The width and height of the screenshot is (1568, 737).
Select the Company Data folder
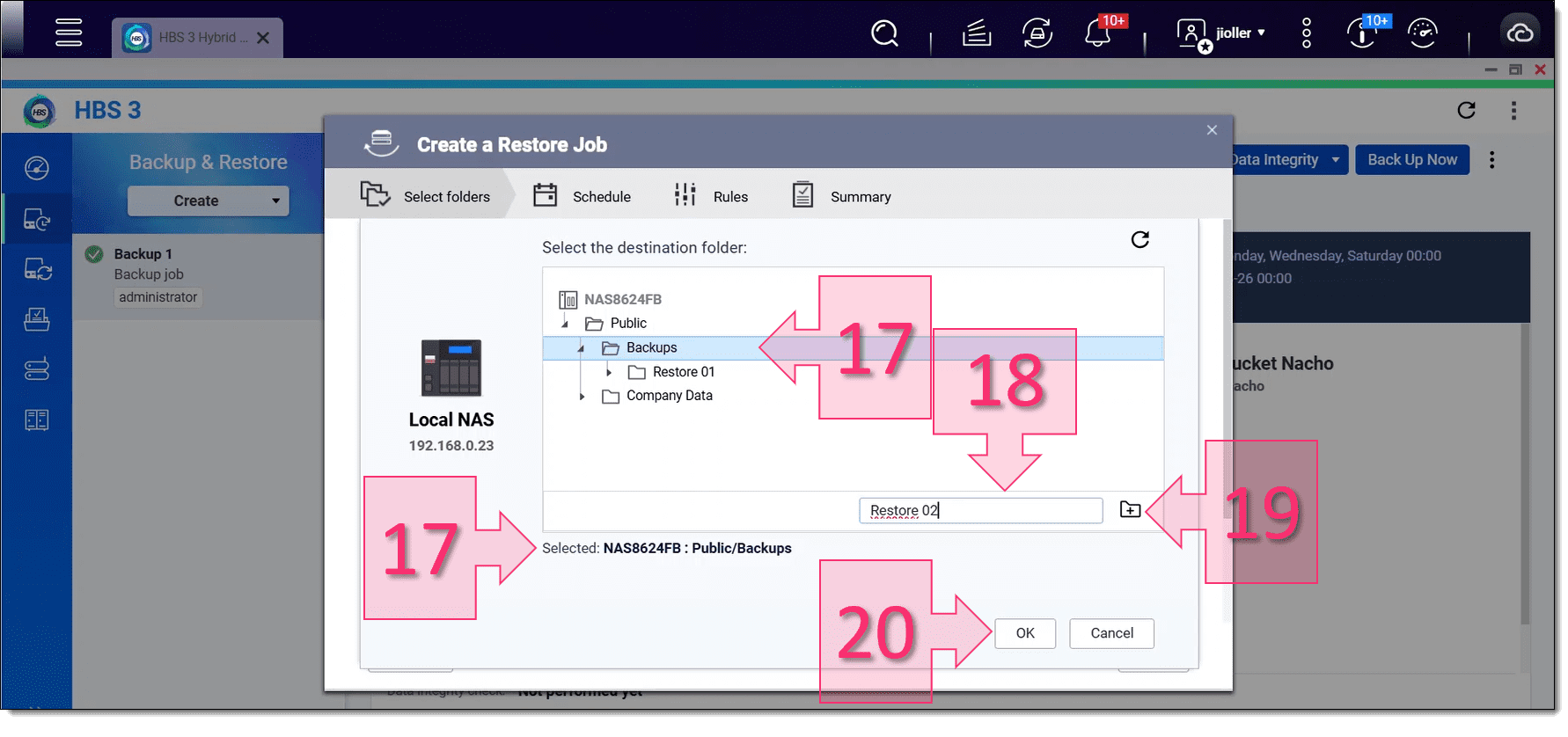(669, 396)
